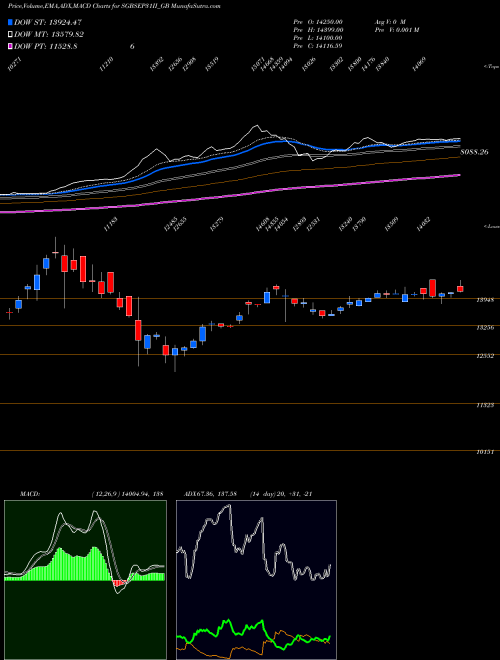500x660 pixels.
Task: Click the ADX indicator heading text
Action: point(248,494)
